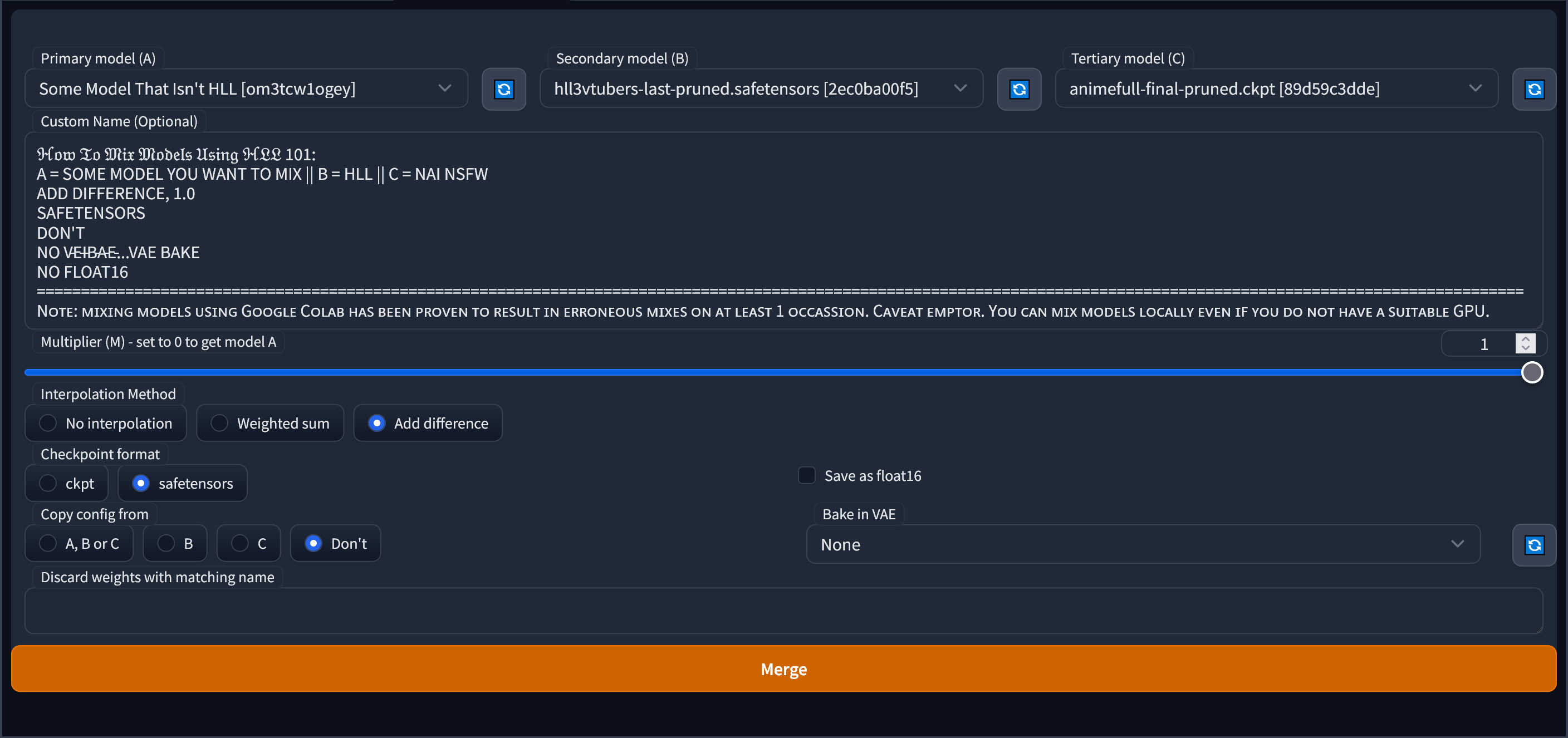Drag the Multiplier M slider
The image size is (1568, 738).
point(1534,371)
